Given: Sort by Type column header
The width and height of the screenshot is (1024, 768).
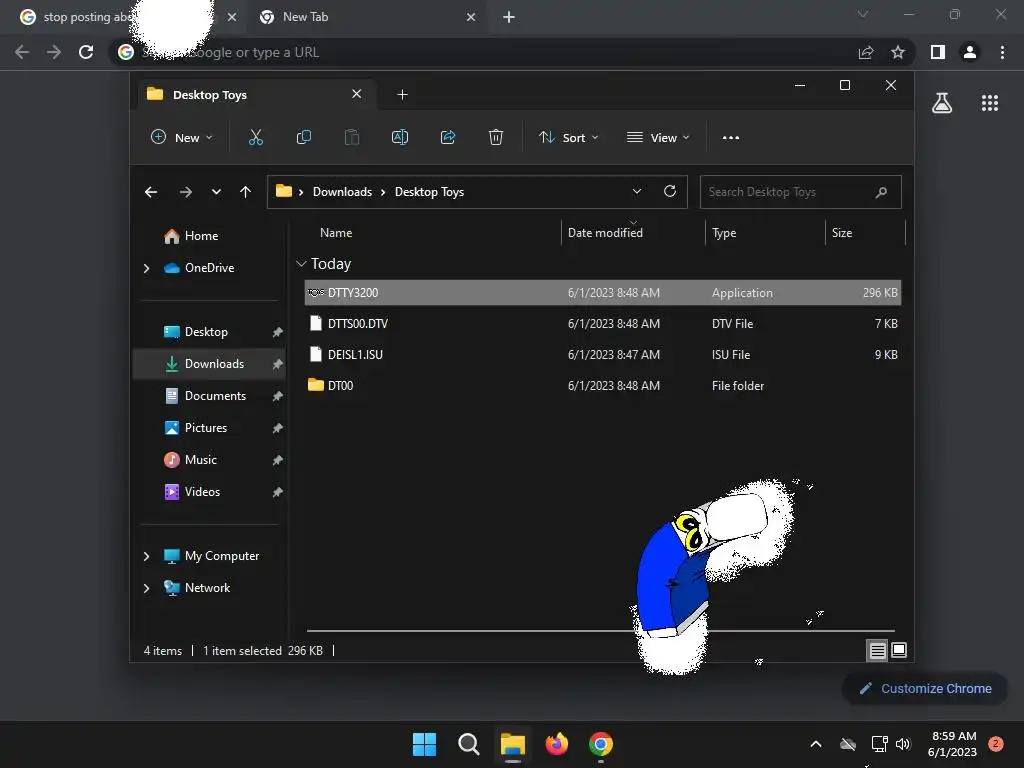Looking at the screenshot, I should (x=724, y=232).
